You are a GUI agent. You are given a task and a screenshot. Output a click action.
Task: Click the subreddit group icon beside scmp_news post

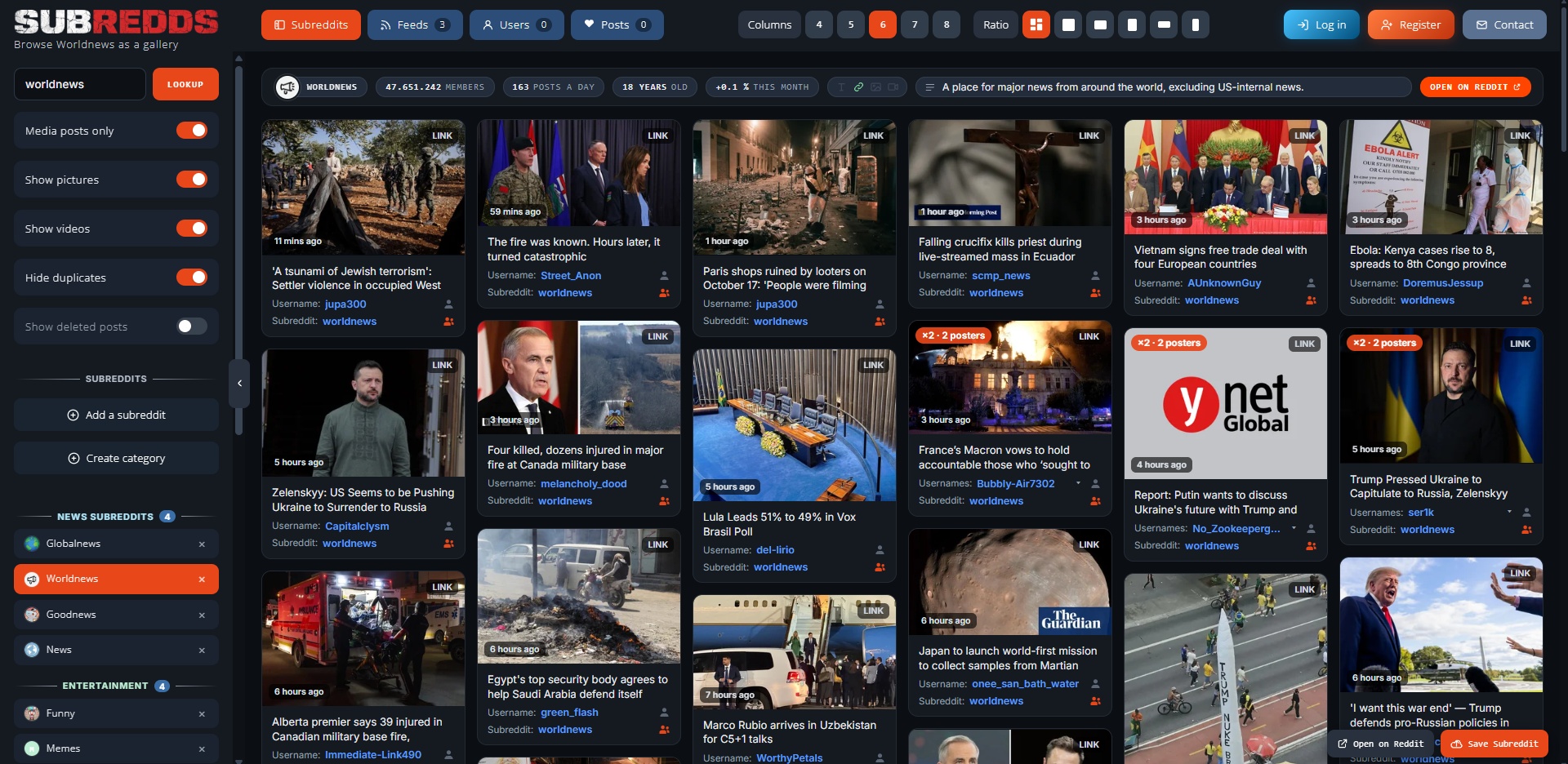click(1095, 293)
